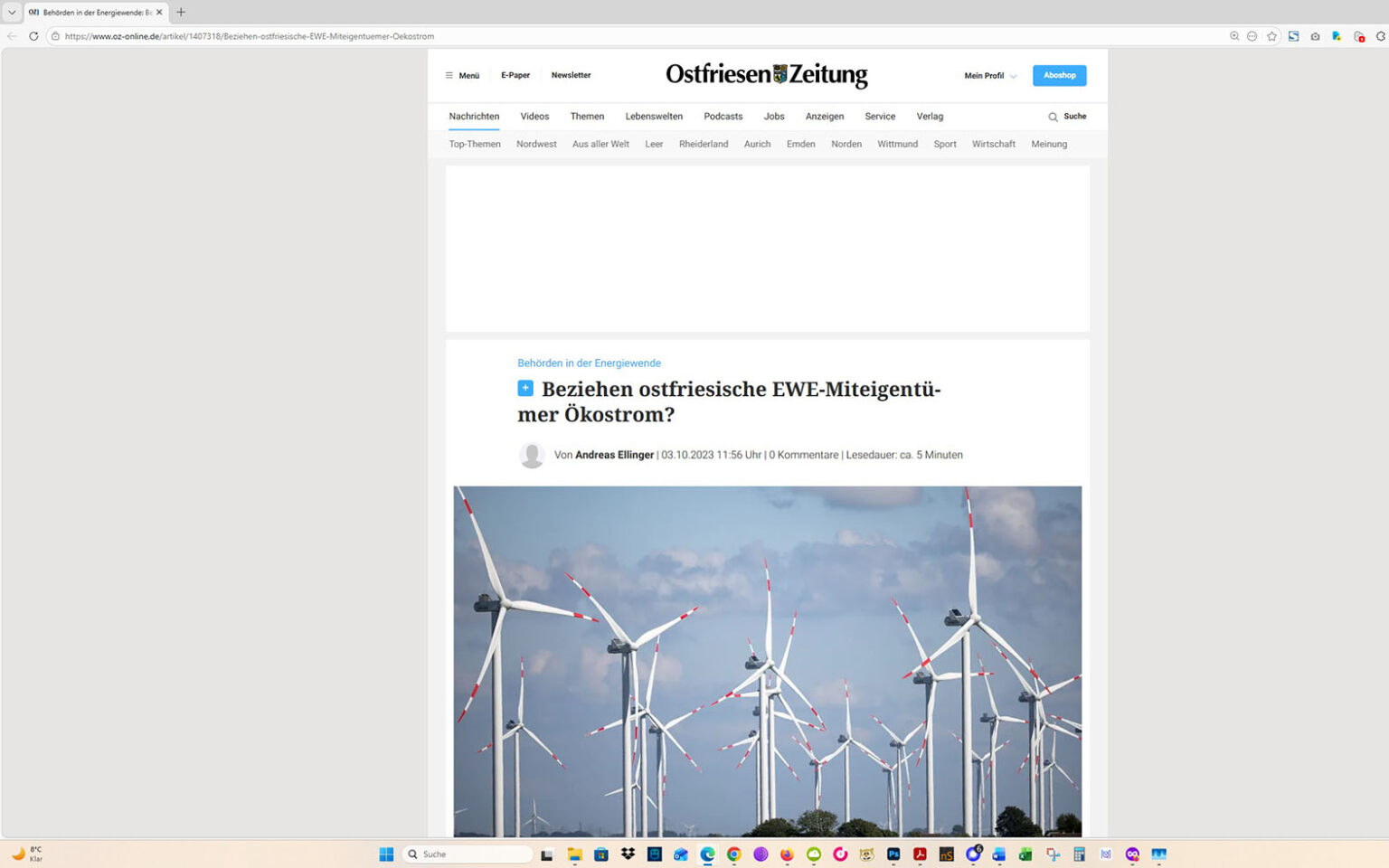
Task: Open Photoshop from the taskbar
Action: point(893,854)
